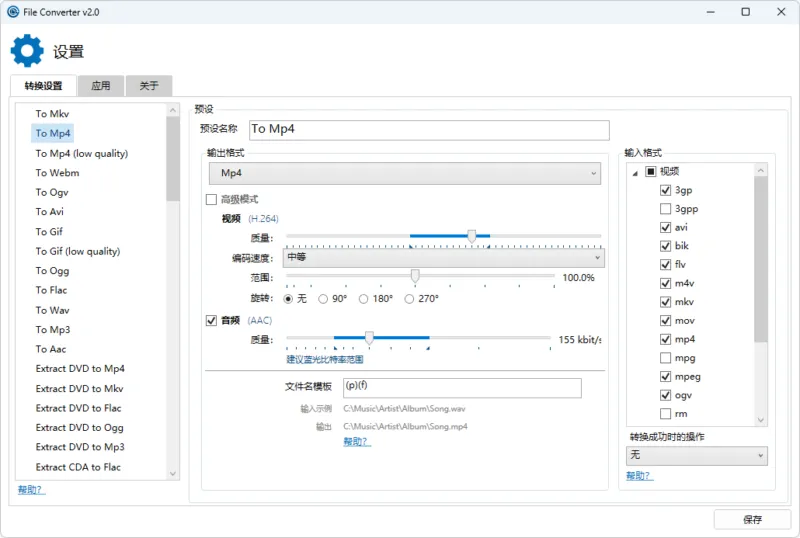Switch to the 应用 tab

(101, 85)
